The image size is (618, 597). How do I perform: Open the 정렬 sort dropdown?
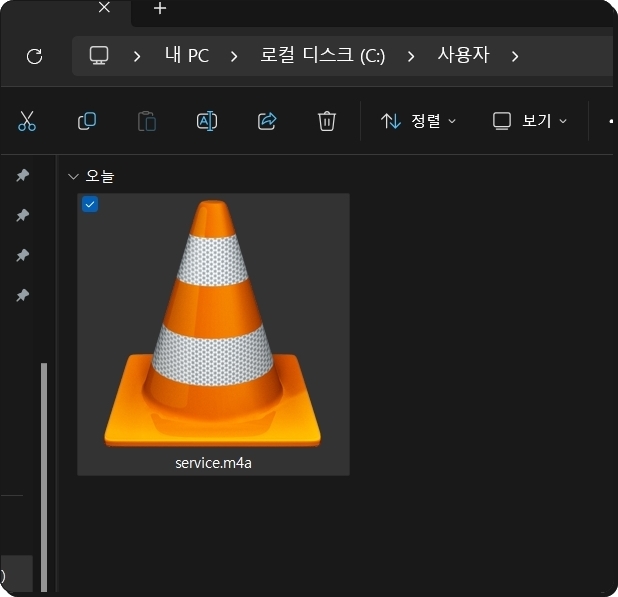coord(419,121)
